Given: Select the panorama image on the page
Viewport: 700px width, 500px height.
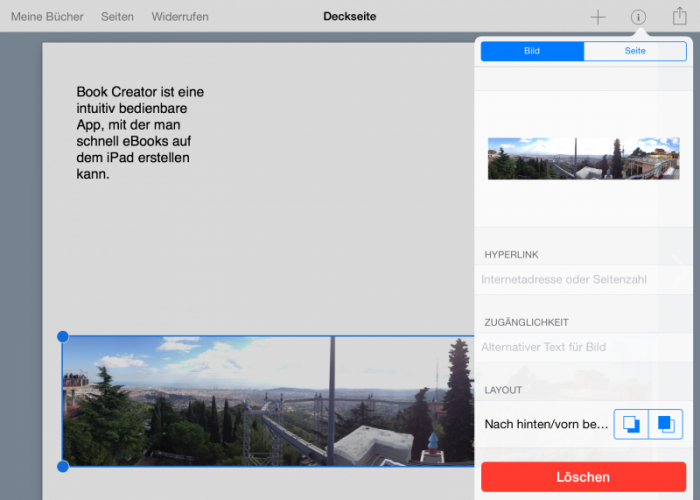Looking at the screenshot, I should point(260,402).
